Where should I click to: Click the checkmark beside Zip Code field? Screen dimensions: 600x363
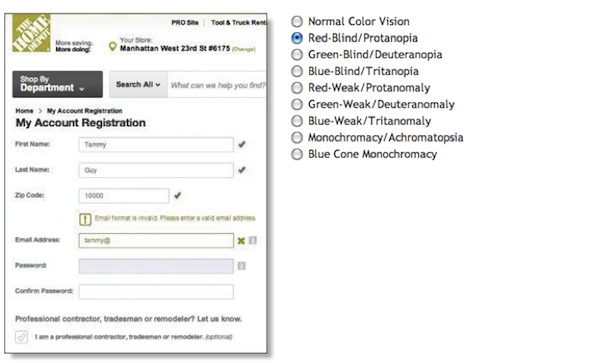pyautogui.click(x=178, y=195)
